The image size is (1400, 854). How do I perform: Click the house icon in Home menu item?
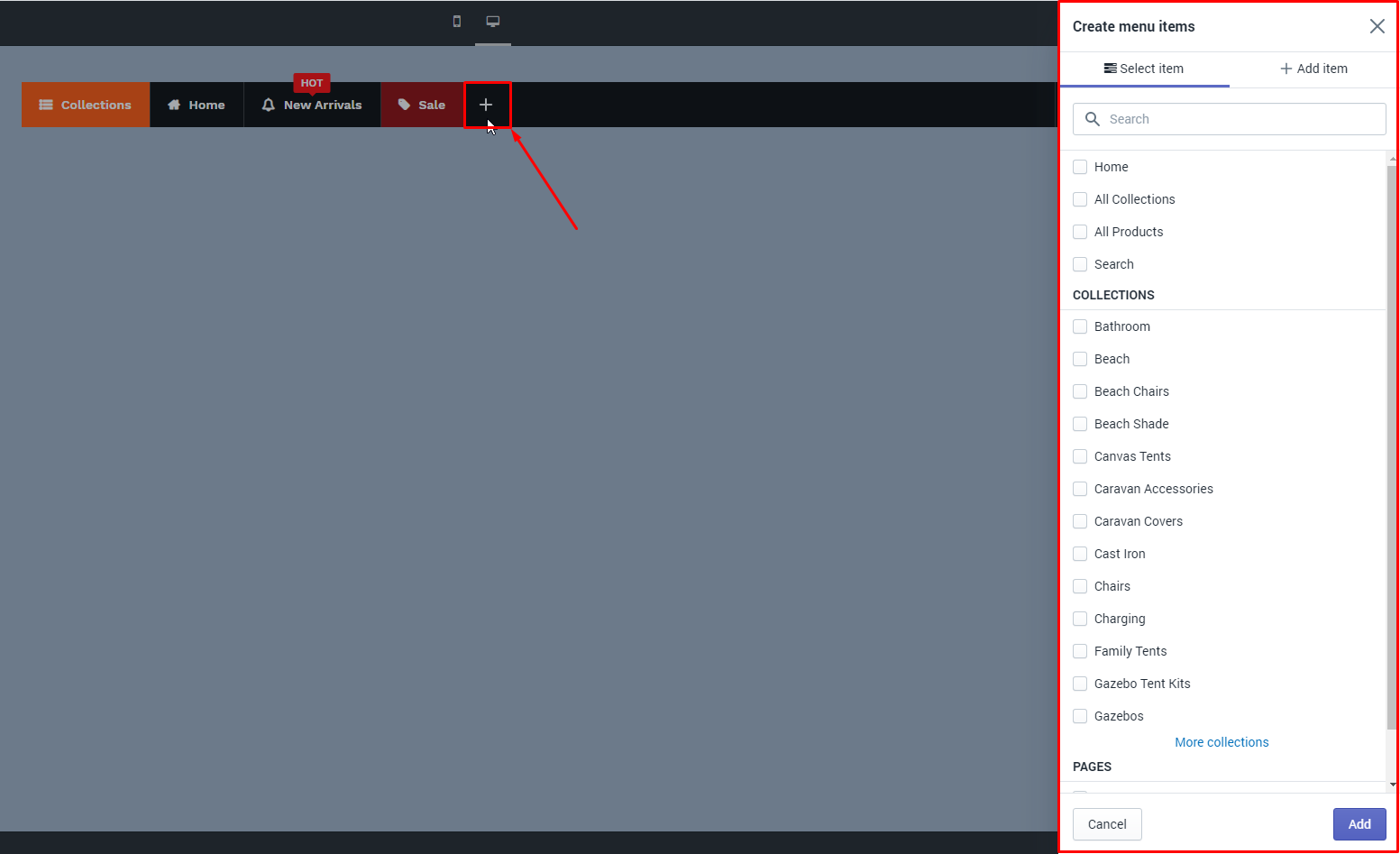(174, 105)
